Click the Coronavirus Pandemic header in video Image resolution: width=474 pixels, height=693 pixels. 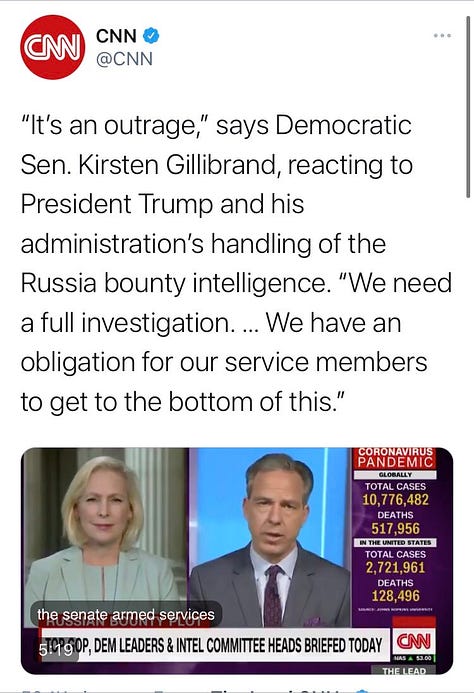pos(395,458)
